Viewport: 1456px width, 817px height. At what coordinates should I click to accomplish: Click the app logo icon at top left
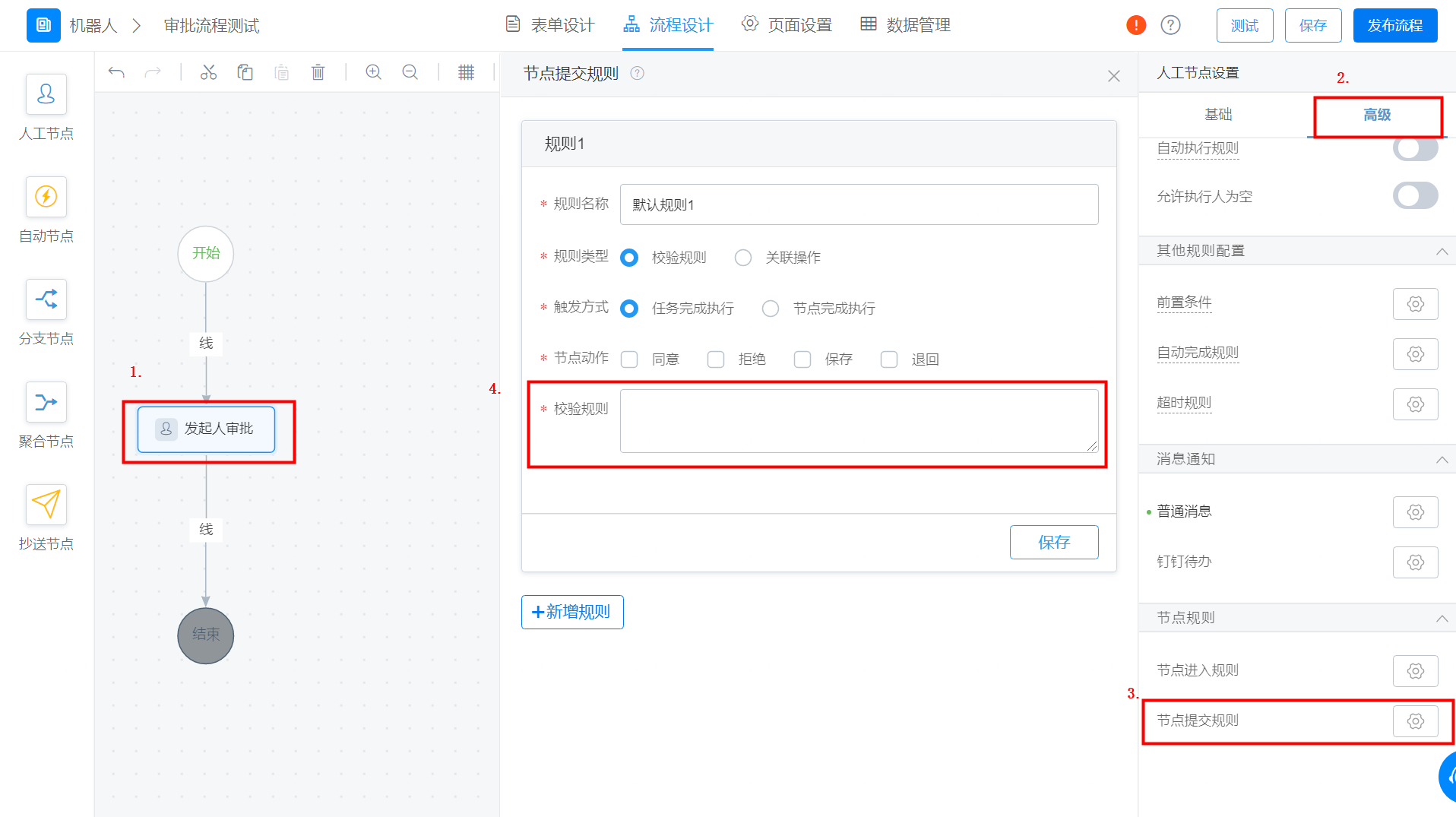(43, 25)
